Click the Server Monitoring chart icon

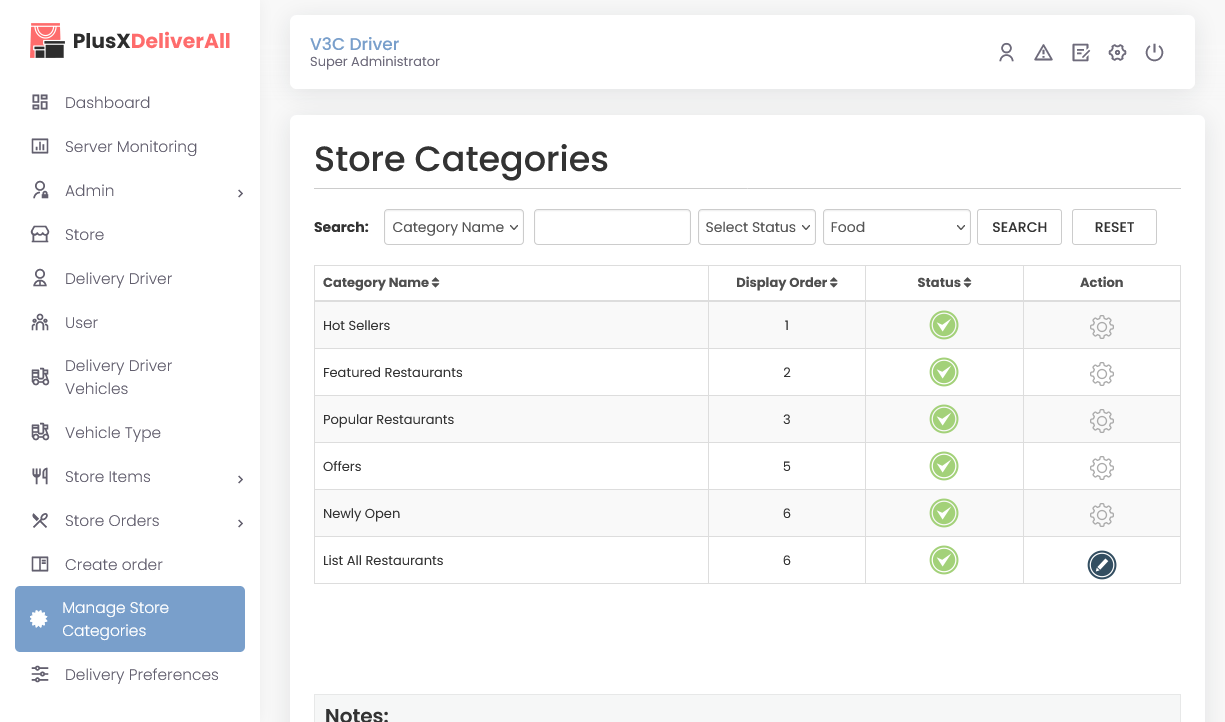coord(40,146)
